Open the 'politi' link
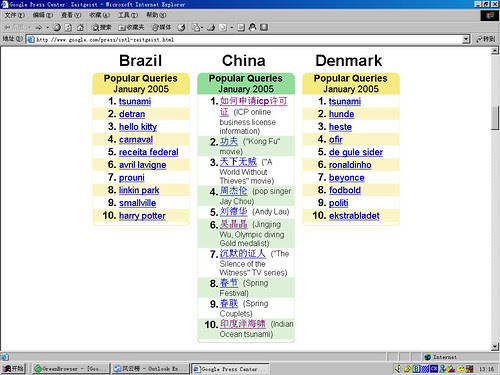The width and height of the screenshot is (500, 375). pos(339,203)
